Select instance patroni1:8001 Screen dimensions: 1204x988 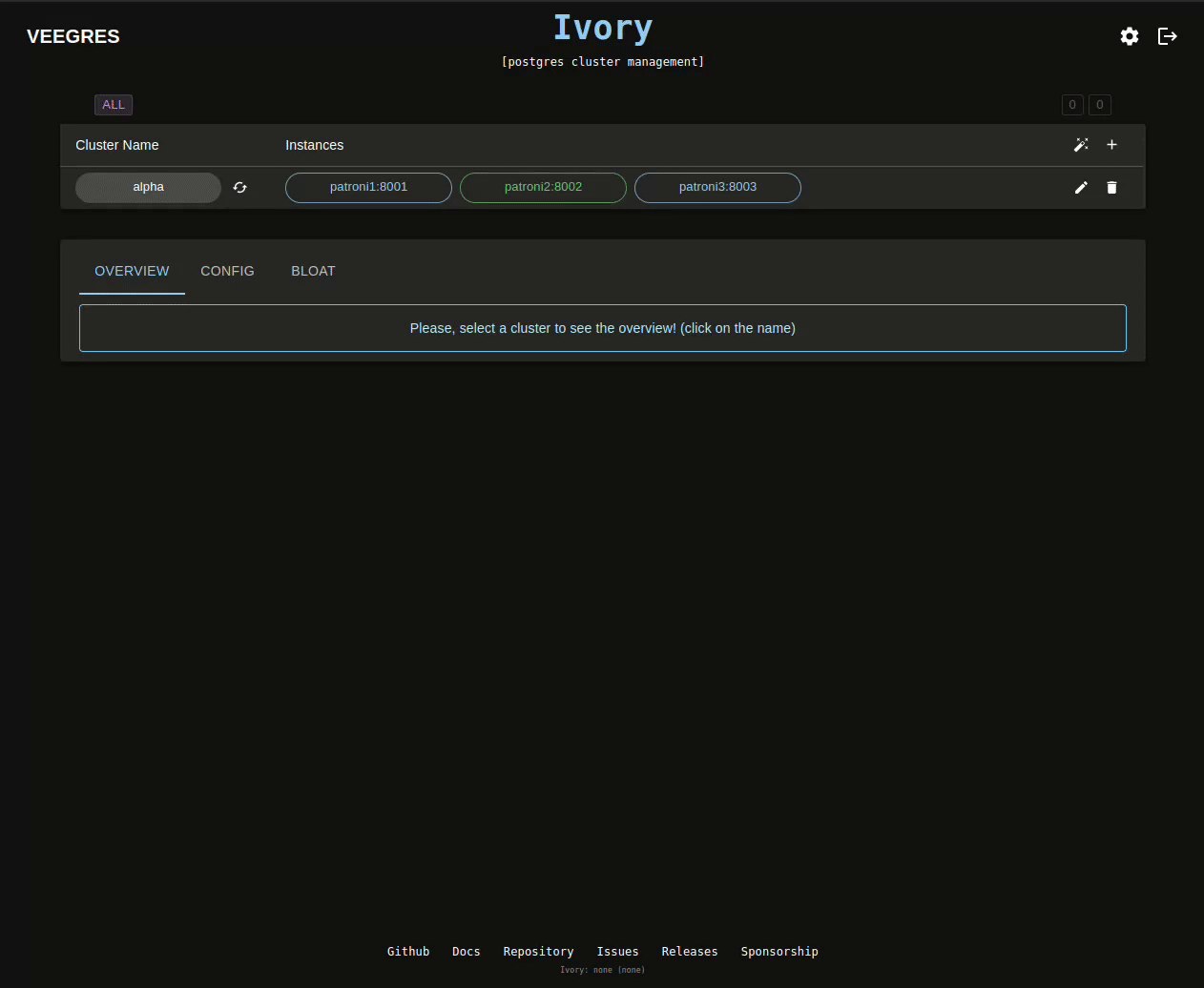368,188
